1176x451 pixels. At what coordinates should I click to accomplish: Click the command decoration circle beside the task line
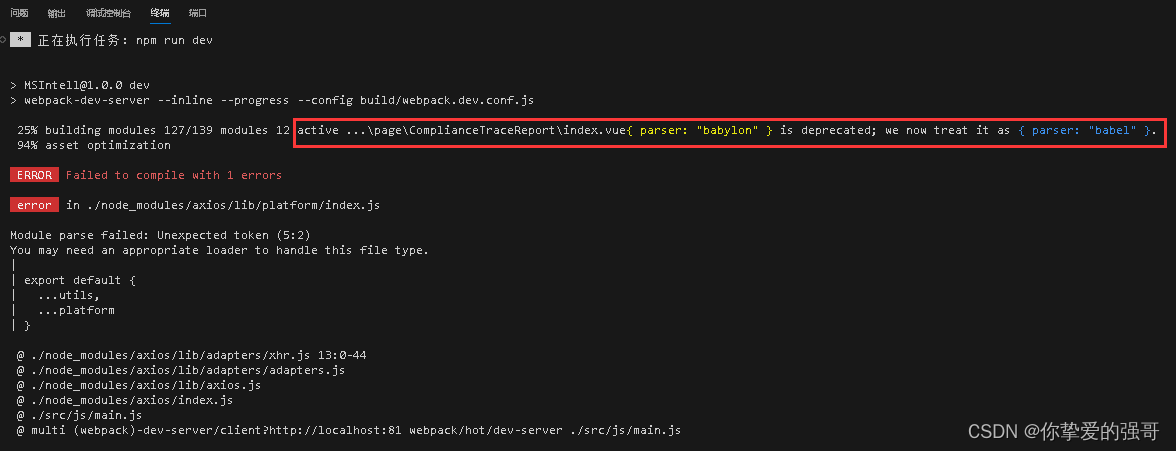pos(3,40)
